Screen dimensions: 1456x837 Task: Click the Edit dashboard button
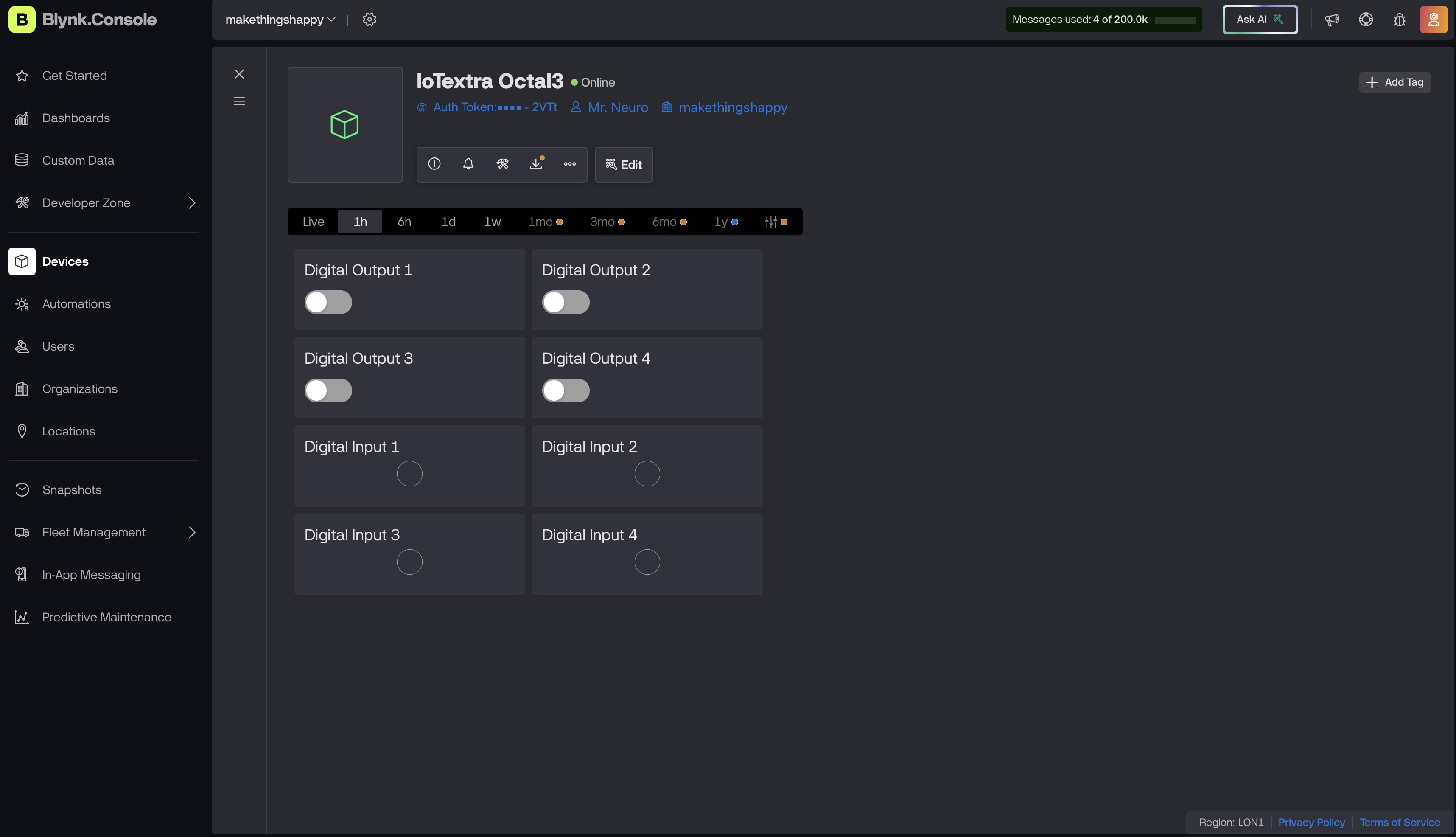[624, 165]
